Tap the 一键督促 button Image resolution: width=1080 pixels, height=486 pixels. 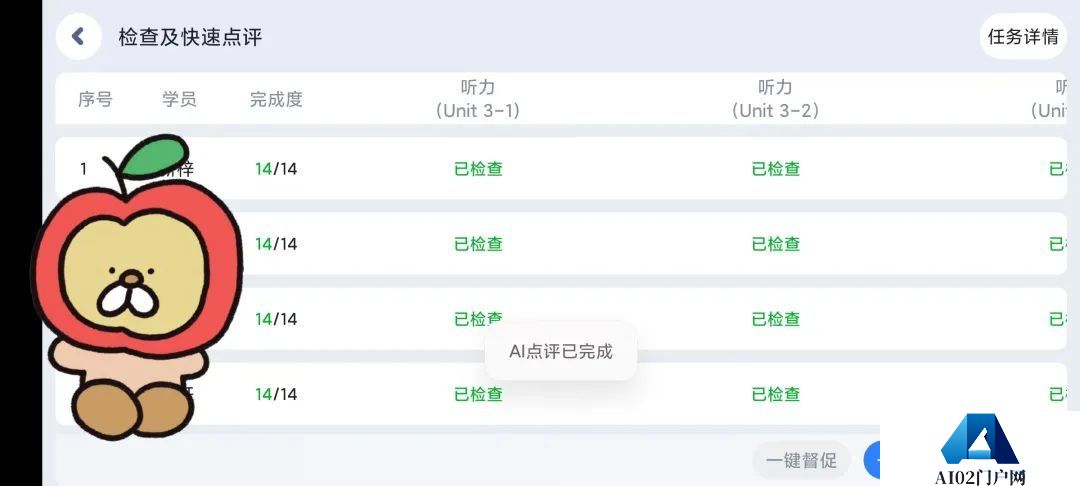[801, 460]
